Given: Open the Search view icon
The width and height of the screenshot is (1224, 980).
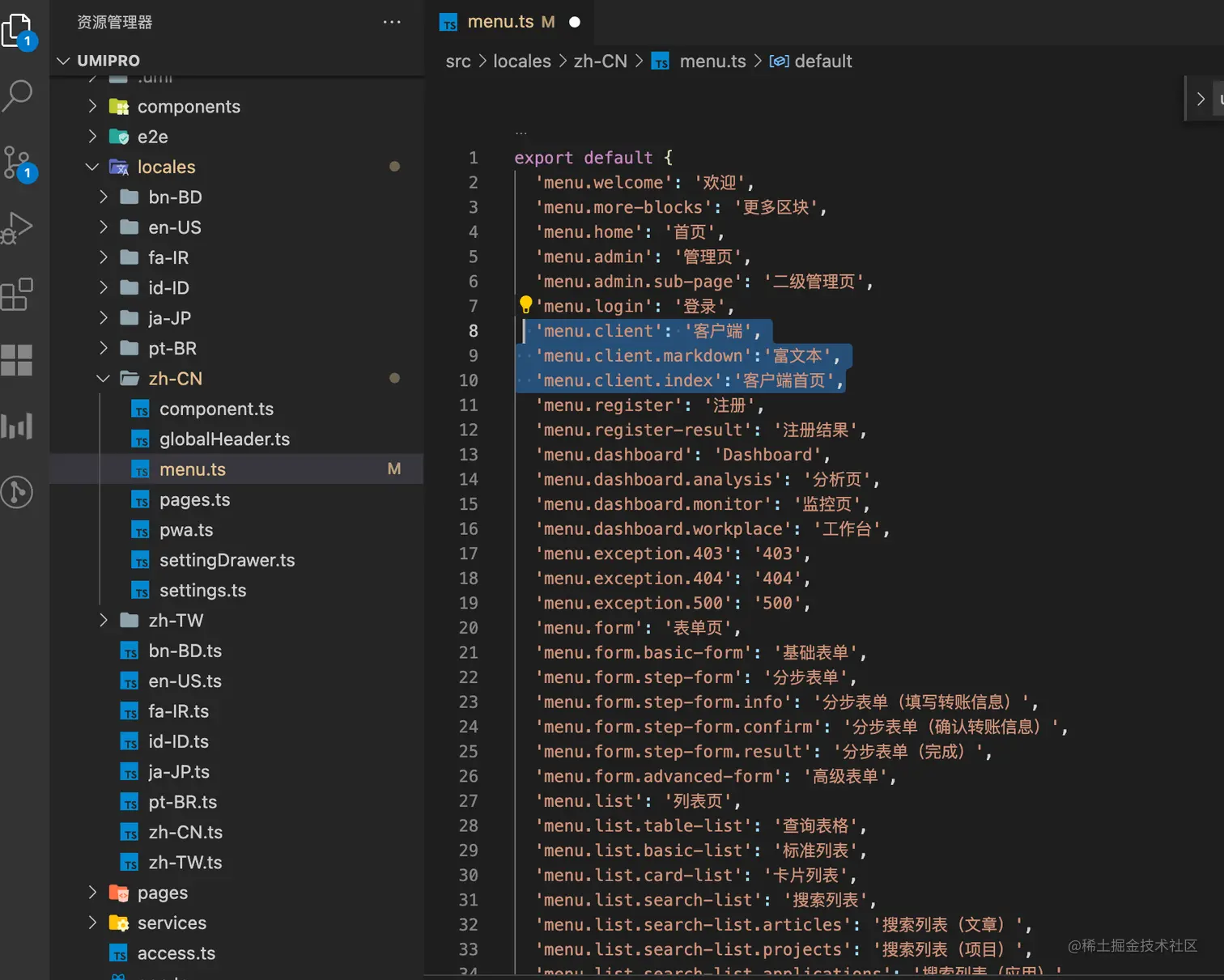Looking at the screenshot, I should pyautogui.click(x=18, y=95).
